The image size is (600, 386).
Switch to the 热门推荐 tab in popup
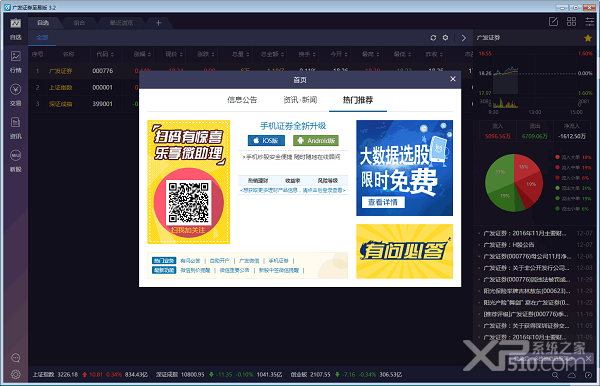point(358,100)
